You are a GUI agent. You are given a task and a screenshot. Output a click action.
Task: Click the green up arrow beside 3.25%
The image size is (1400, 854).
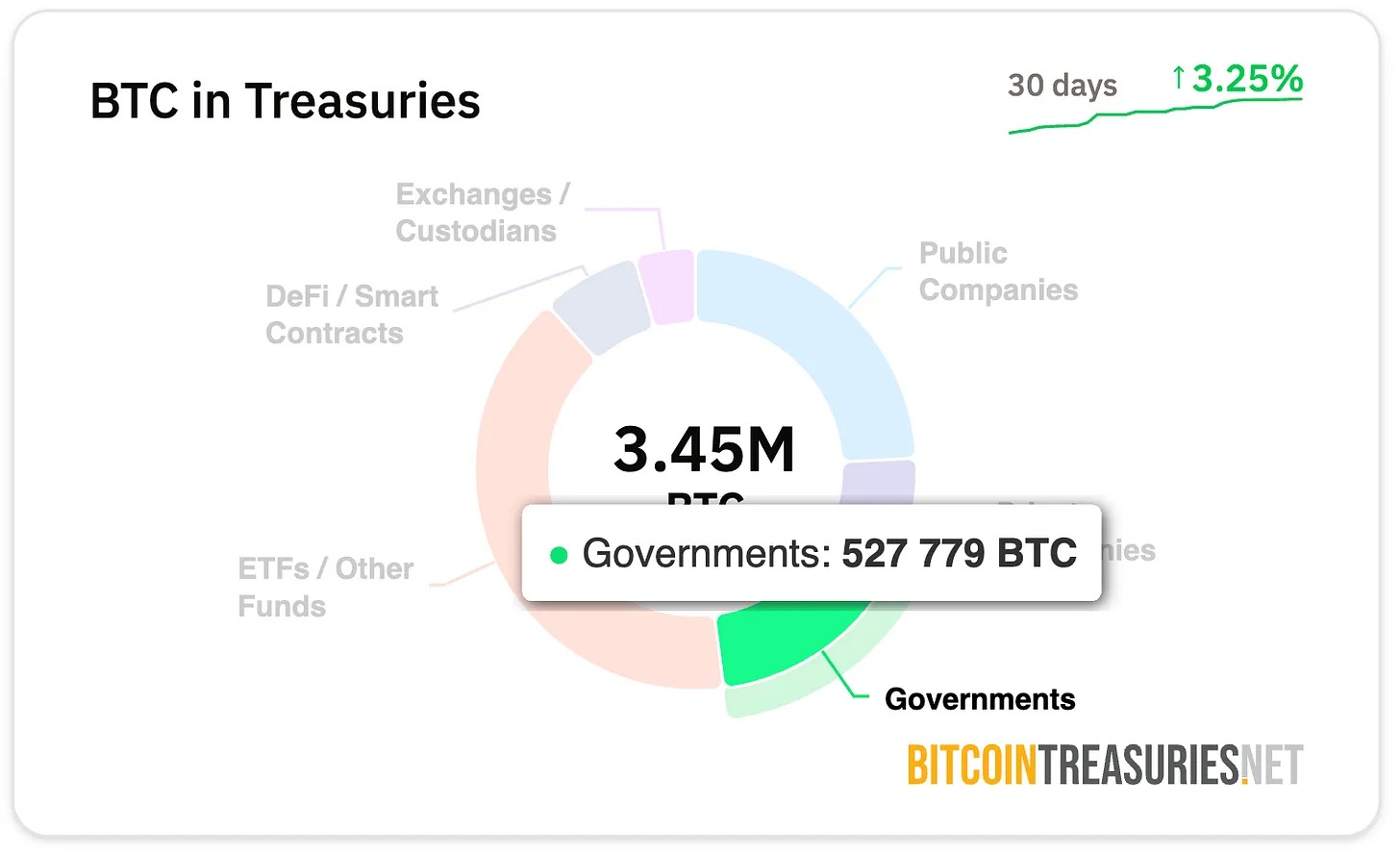(1178, 78)
